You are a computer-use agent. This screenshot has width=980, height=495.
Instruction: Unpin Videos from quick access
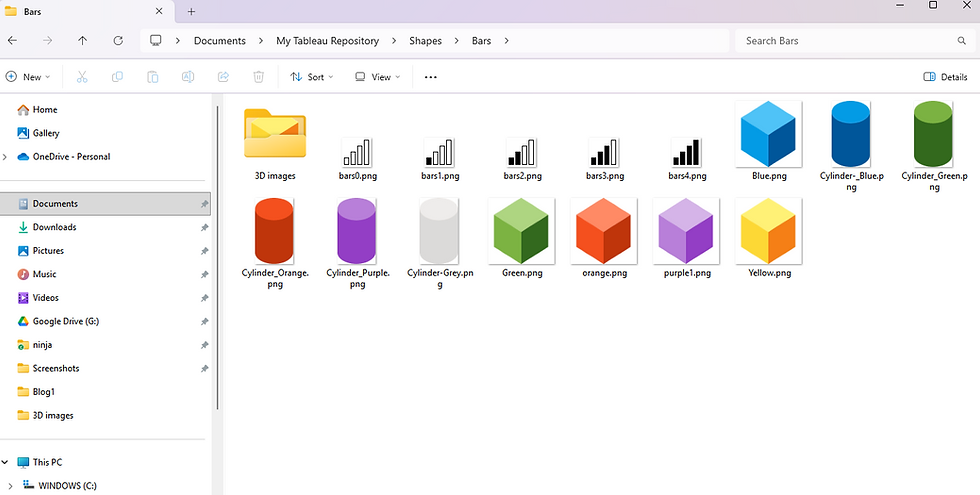204,298
